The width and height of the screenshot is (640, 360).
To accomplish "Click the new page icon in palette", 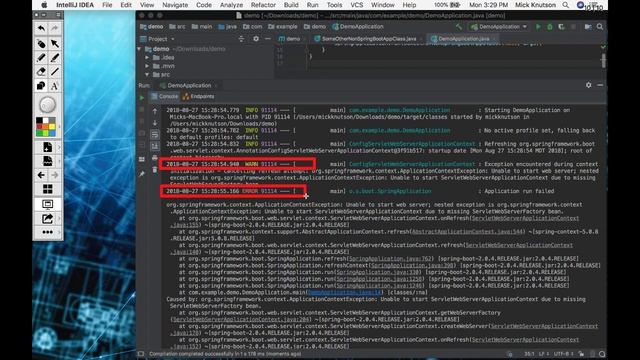I will pos(47,147).
